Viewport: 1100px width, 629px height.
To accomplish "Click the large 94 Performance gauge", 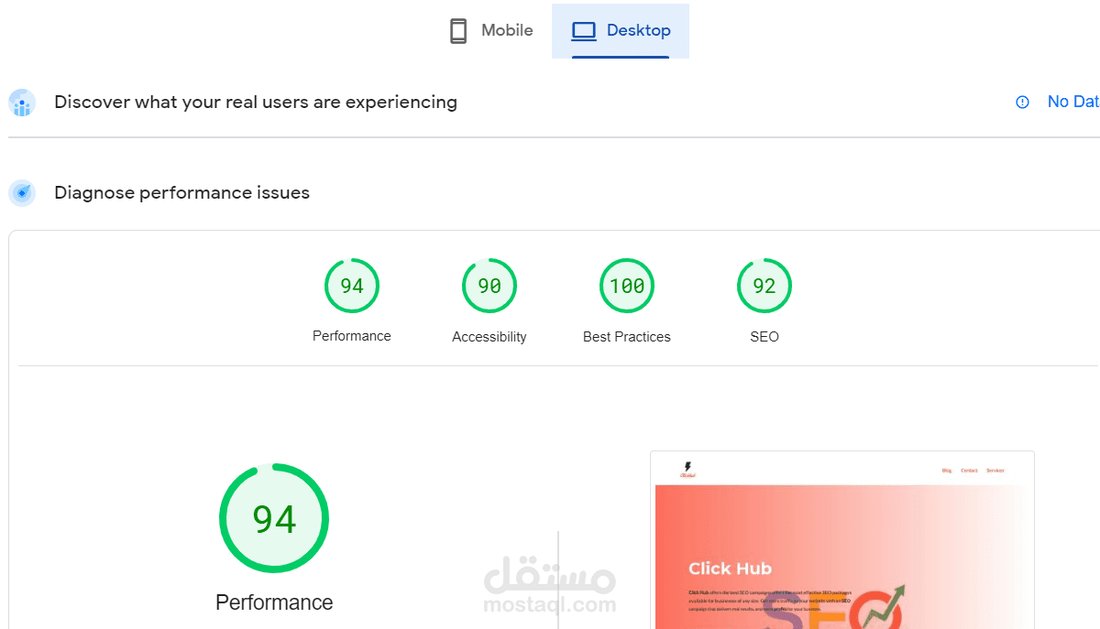I will [274, 518].
